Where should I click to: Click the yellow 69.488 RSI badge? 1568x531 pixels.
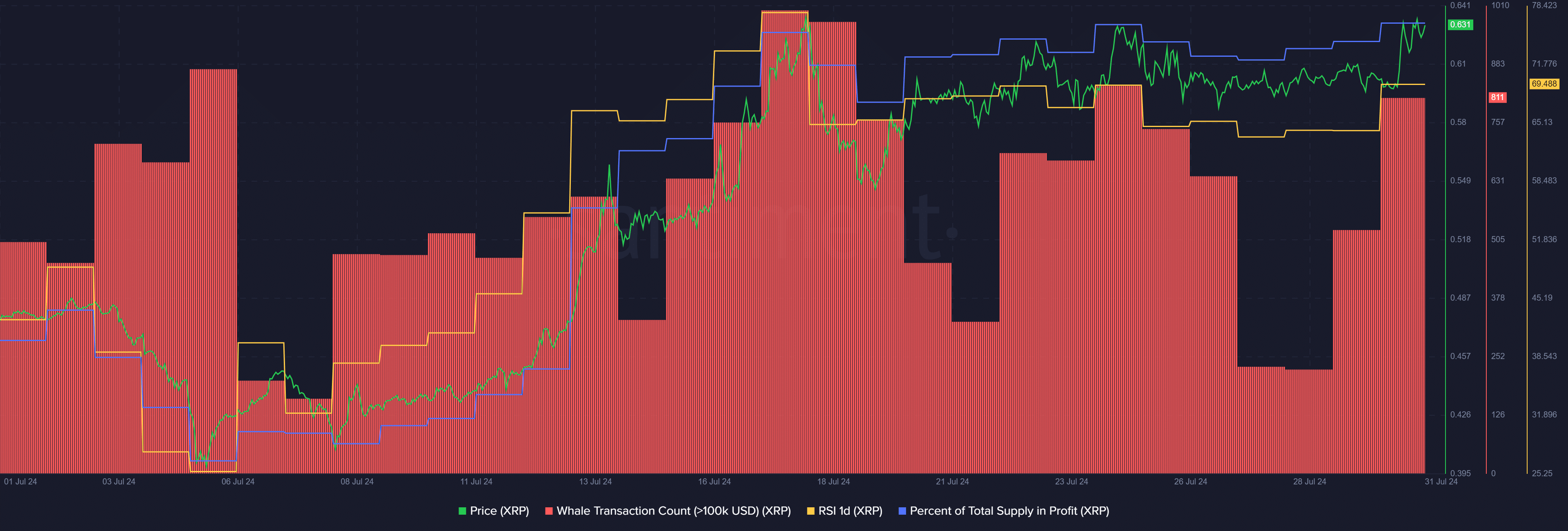1543,84
